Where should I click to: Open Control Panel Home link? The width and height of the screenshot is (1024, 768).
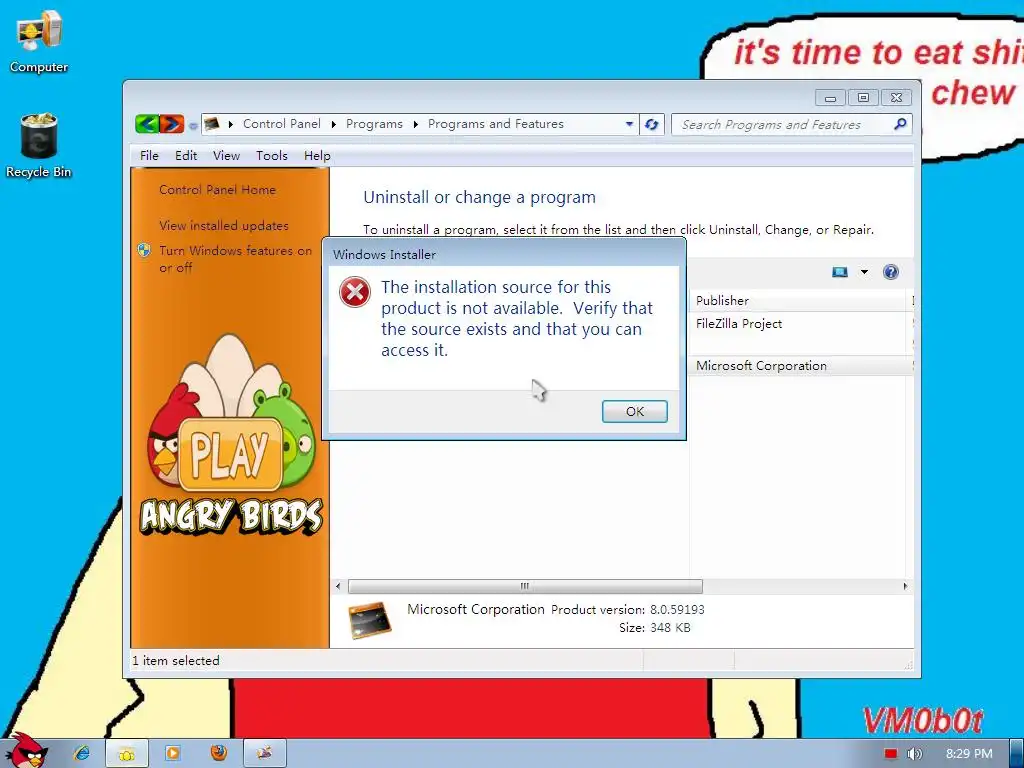tap(217, 189)
